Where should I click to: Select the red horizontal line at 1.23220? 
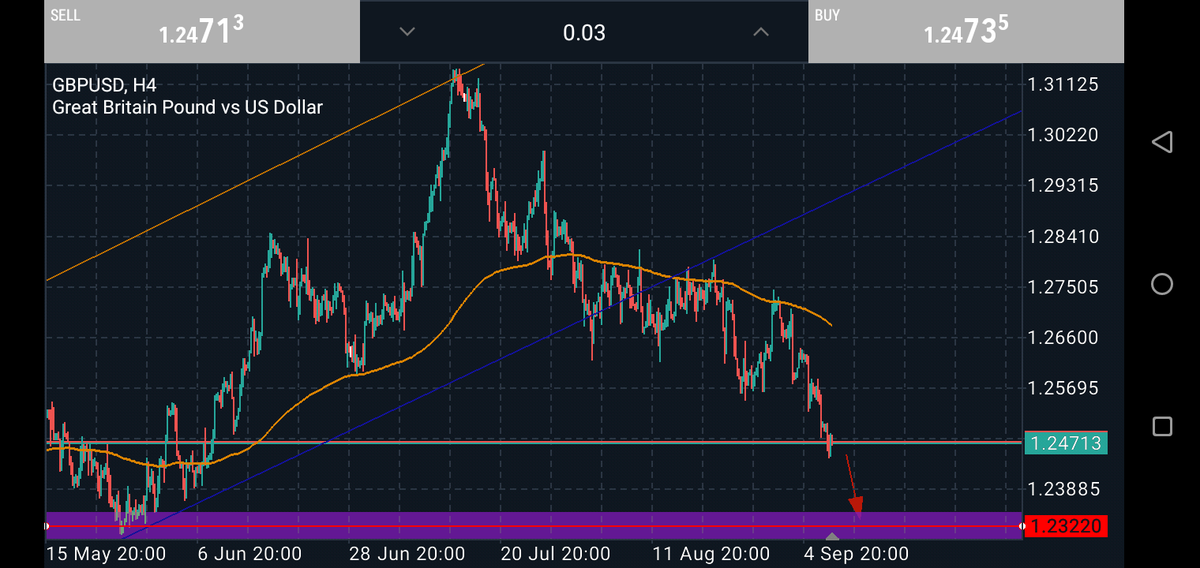point(534,526)
